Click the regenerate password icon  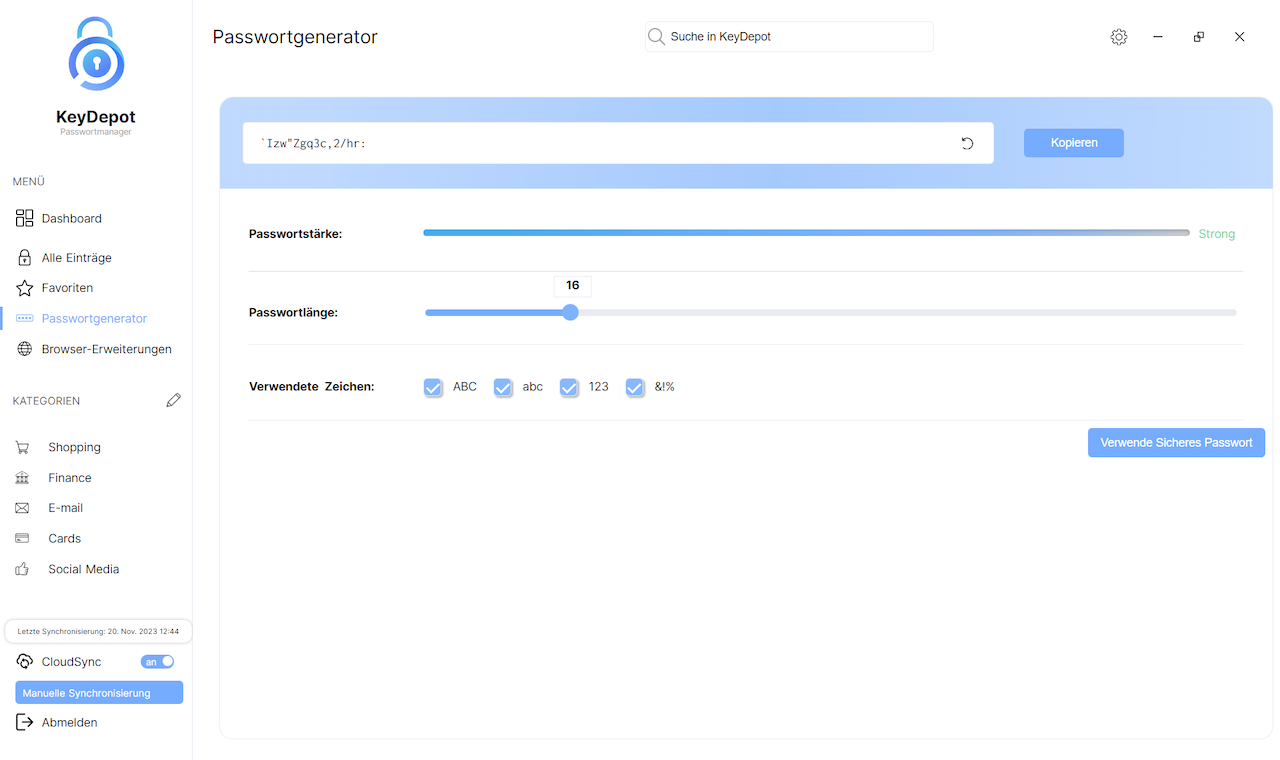coord(967,143)
